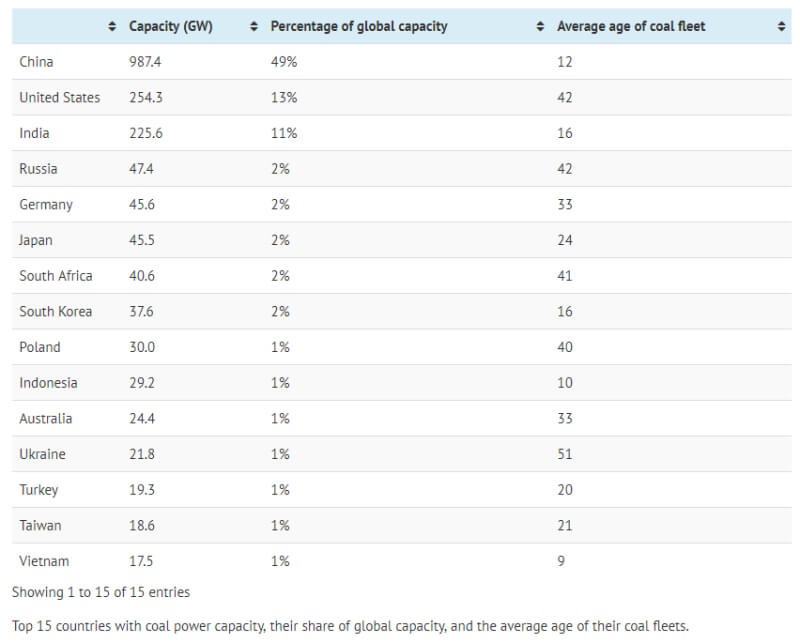Screen dimensions: 800x643
Task: Click the 49% global share cell
Action: coord(284,62)
